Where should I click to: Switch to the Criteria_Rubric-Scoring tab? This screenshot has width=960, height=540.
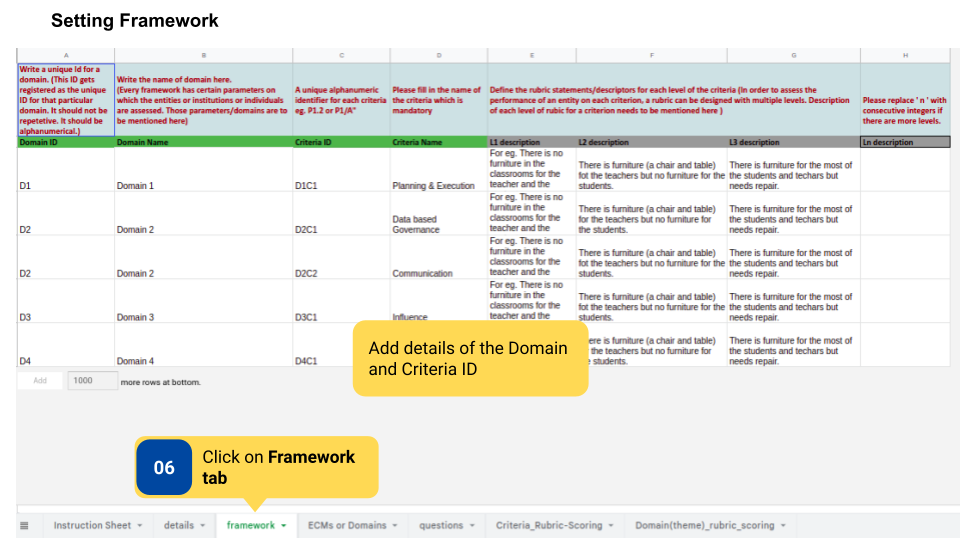point(549,525)
